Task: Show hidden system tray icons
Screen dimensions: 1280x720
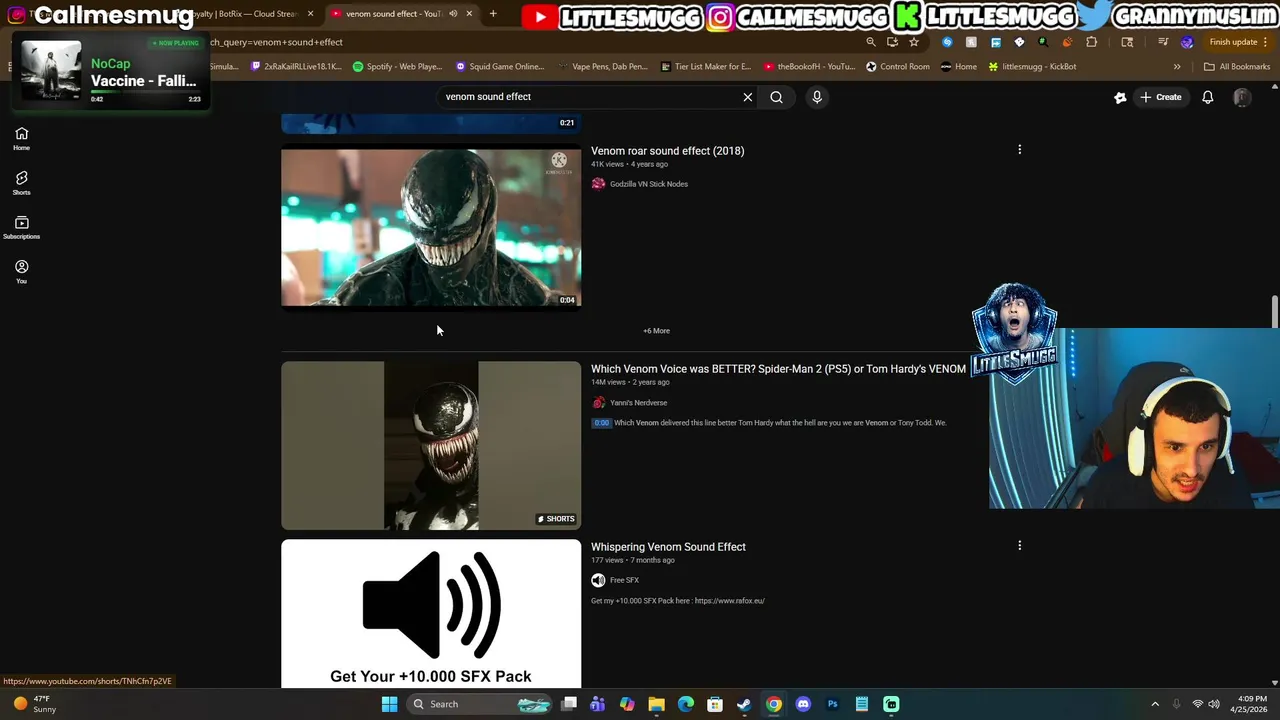Action: click(x=1154, y=704)
